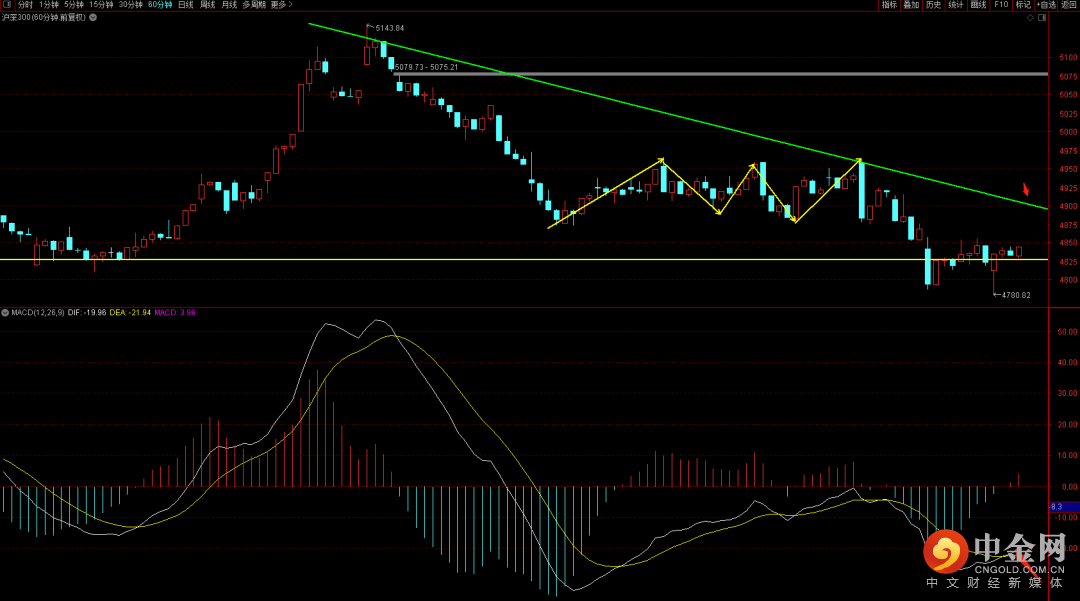Viewport: 1080px width, 601px height.
Task: Switch to 周线 weekly chart
Action: (x=207, y=5)
